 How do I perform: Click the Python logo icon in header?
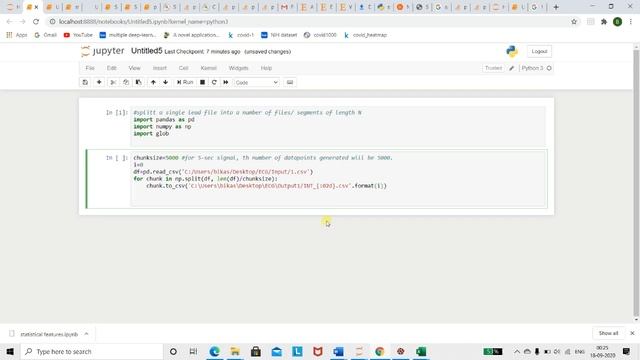512,51
